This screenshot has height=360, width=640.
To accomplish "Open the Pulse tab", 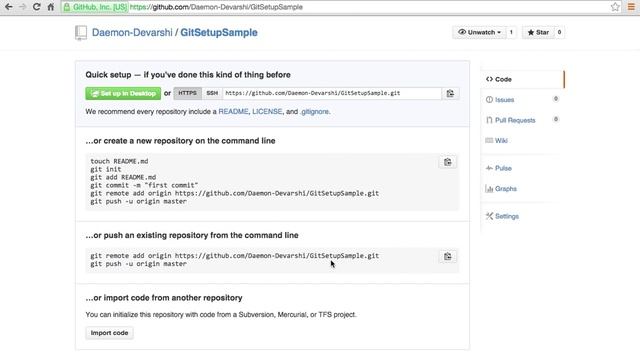I will [x=503, y=168].
